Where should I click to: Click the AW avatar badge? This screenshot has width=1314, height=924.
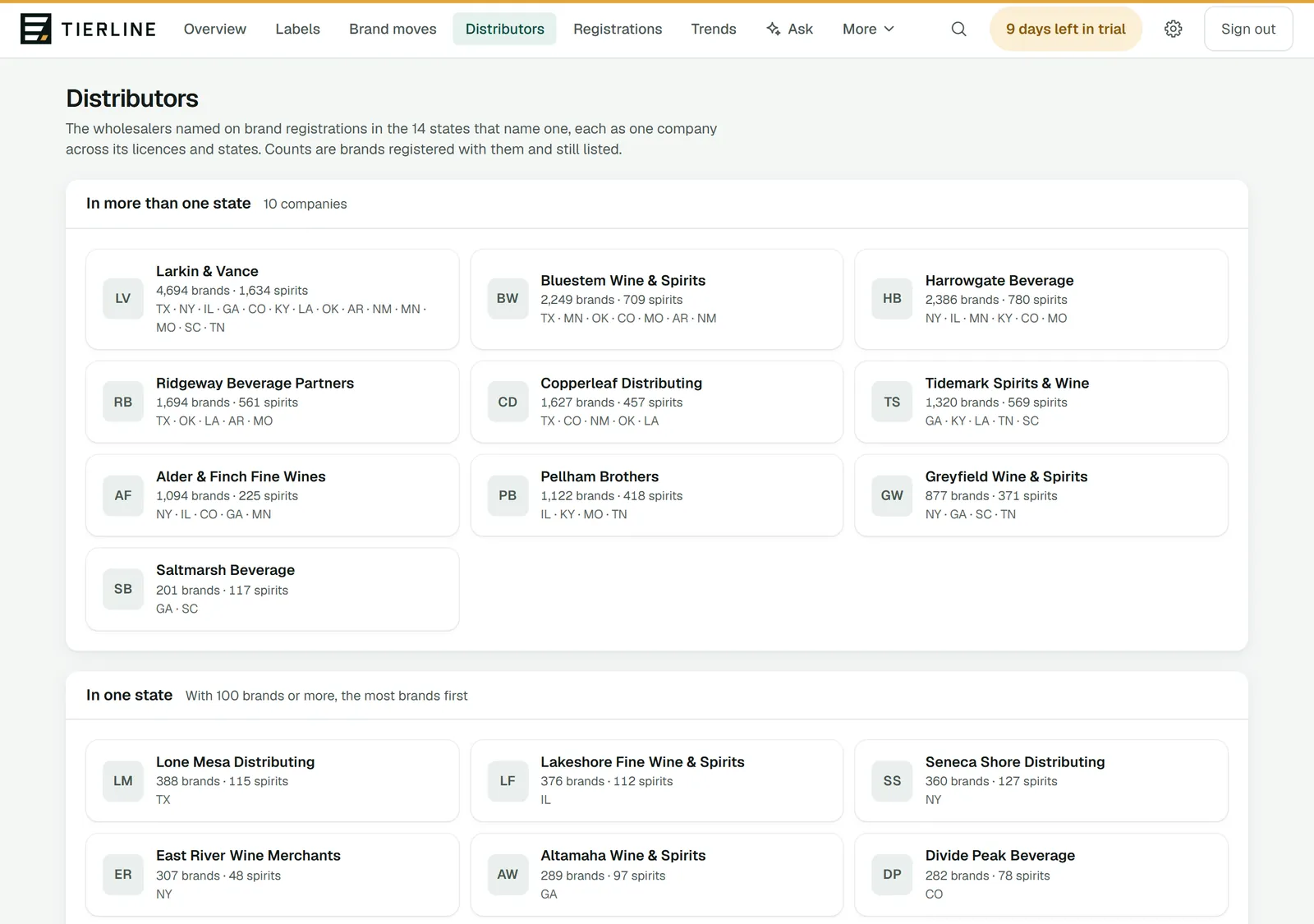pos(508,875)
